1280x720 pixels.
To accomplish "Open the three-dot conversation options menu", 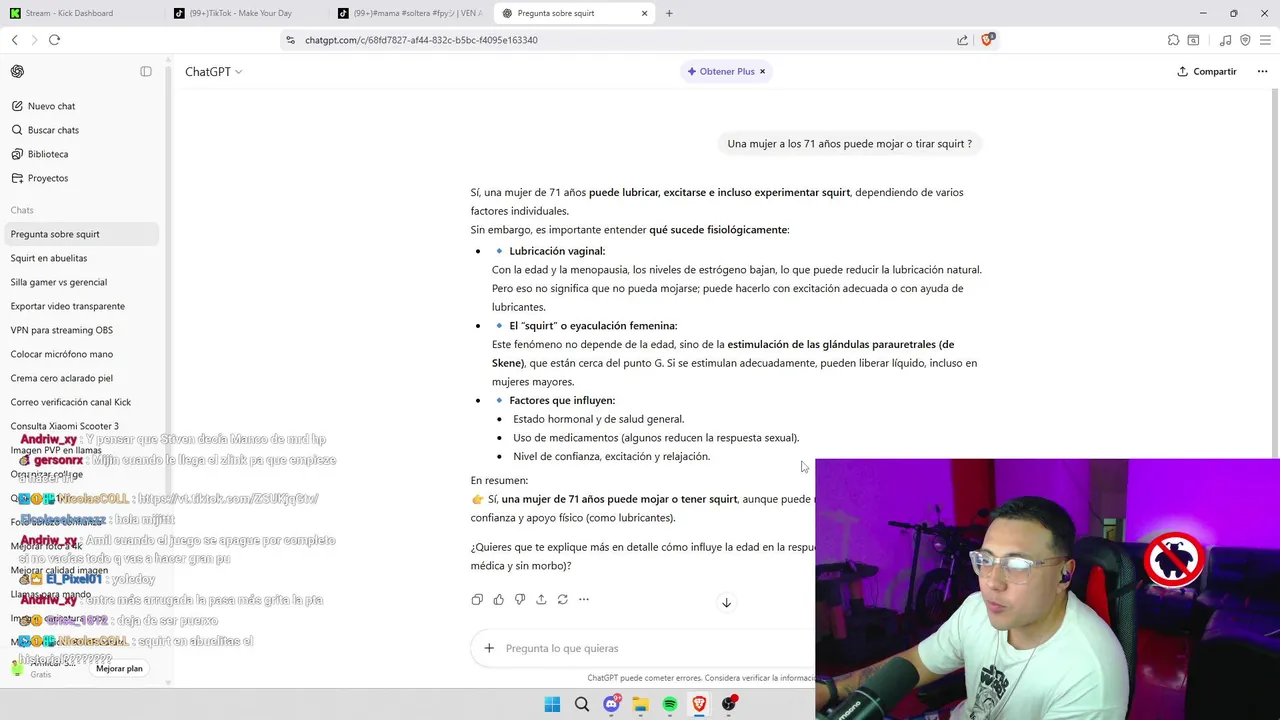I will click(1262, 71).
